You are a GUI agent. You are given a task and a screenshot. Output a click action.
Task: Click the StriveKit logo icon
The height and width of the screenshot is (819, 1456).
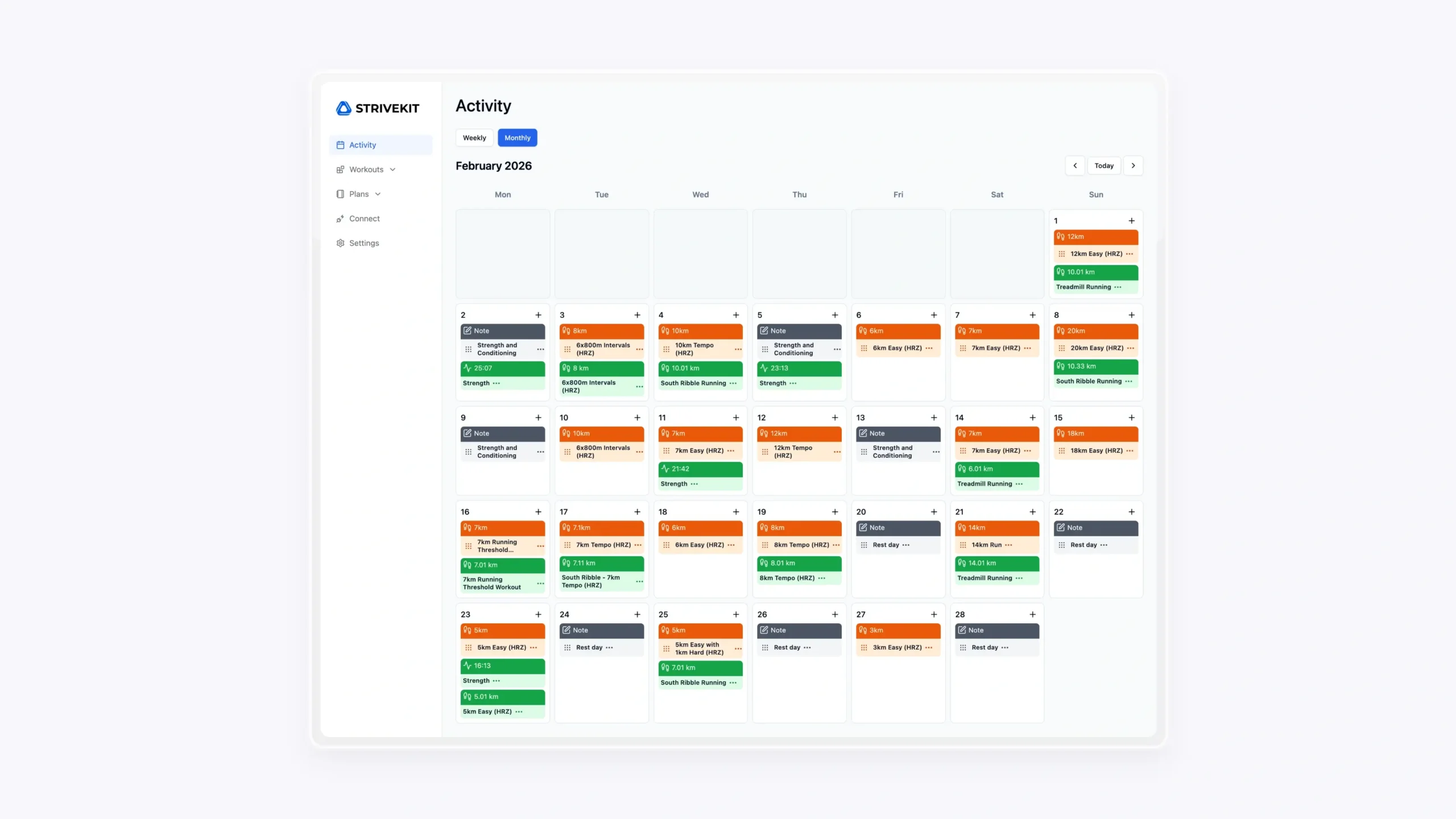click(x=344, y=108)
